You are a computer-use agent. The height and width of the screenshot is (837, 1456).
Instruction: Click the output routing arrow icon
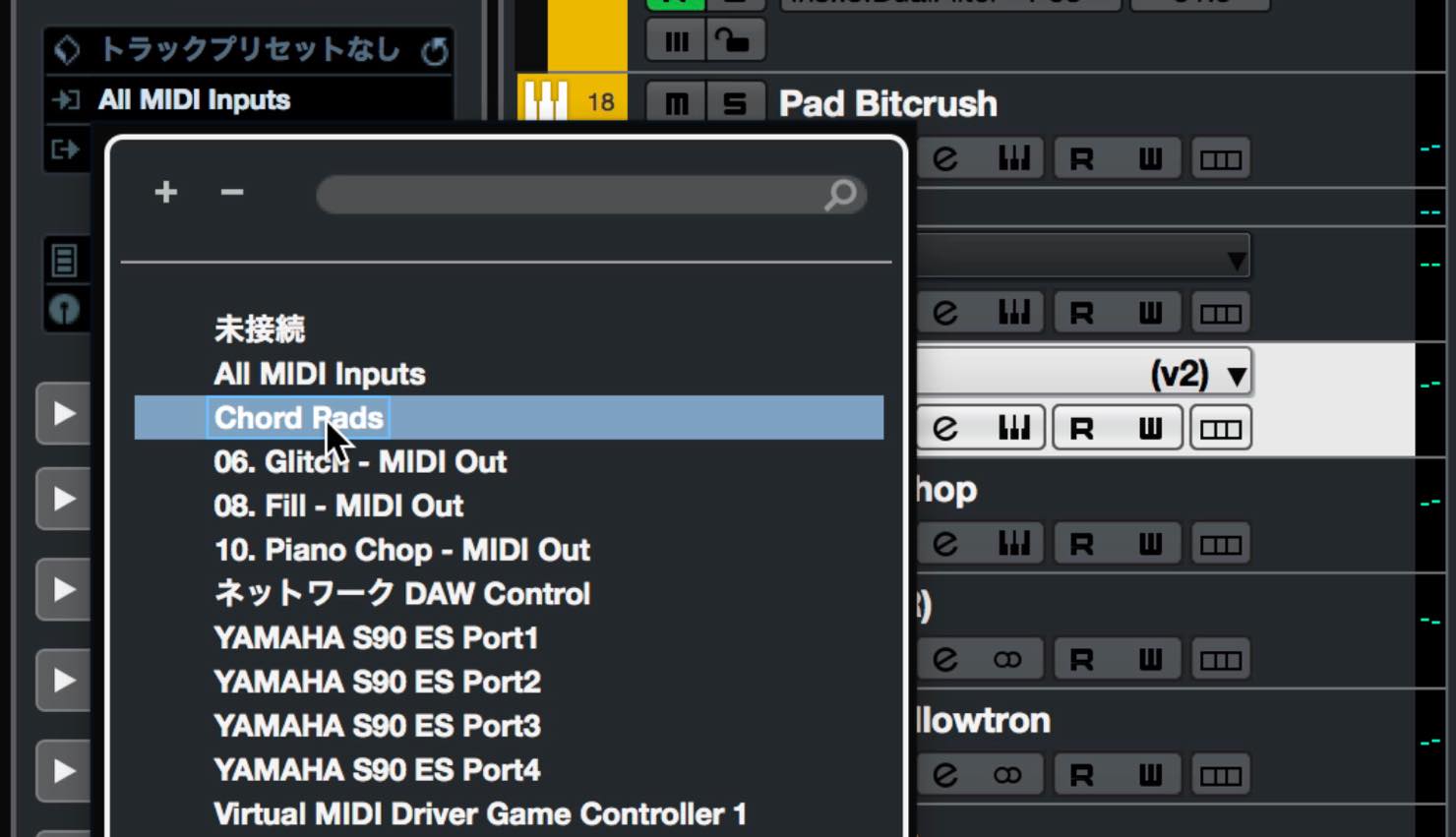pos(66,149)
